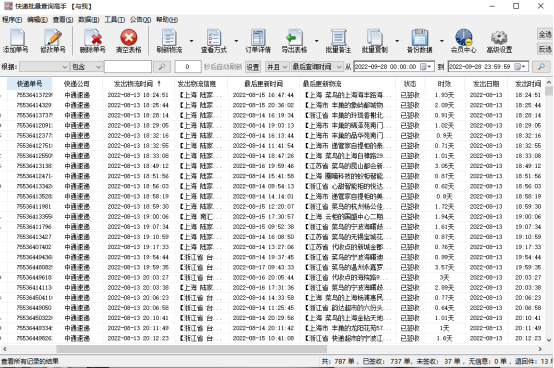Sort by the 快递公司 column header
The image size is (554, 368).
pyautogui.click(x=77, y=84)
